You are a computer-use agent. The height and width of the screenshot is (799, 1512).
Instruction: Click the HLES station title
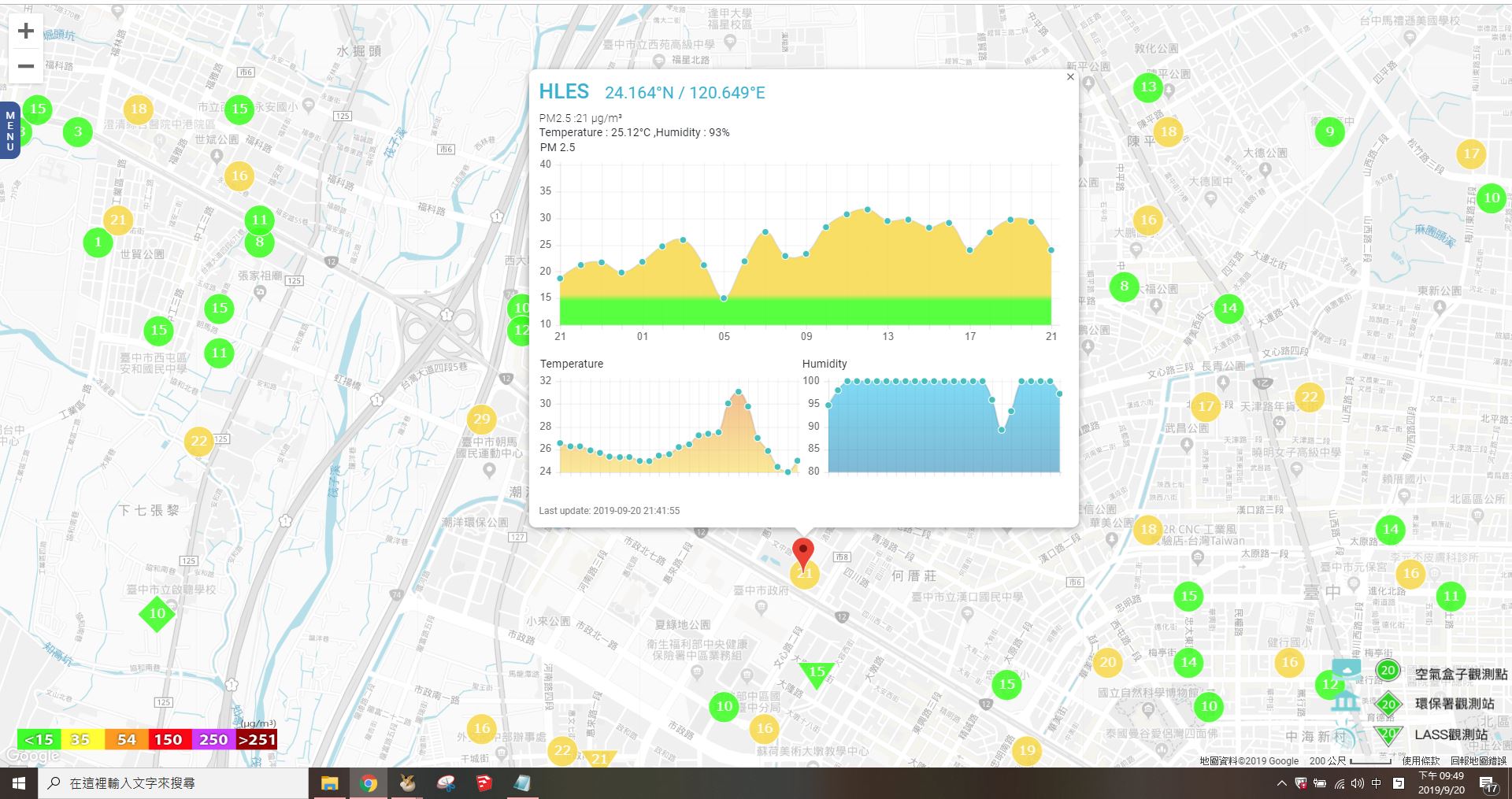[564, 91]
